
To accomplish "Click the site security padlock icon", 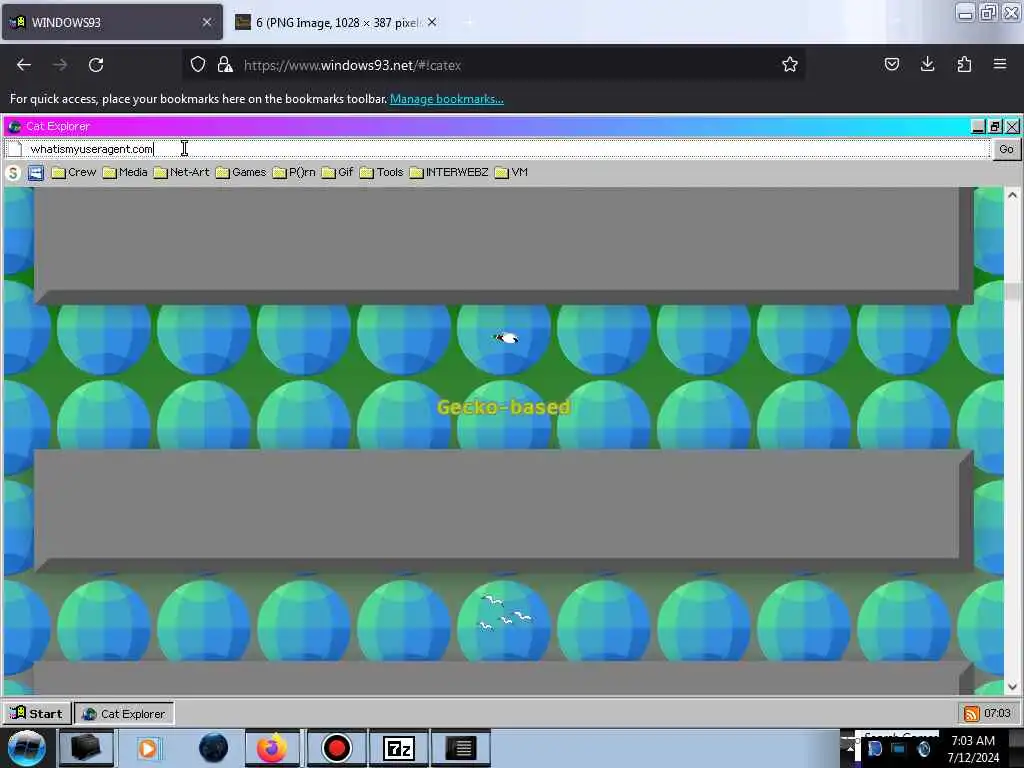I will coord(225,64).
